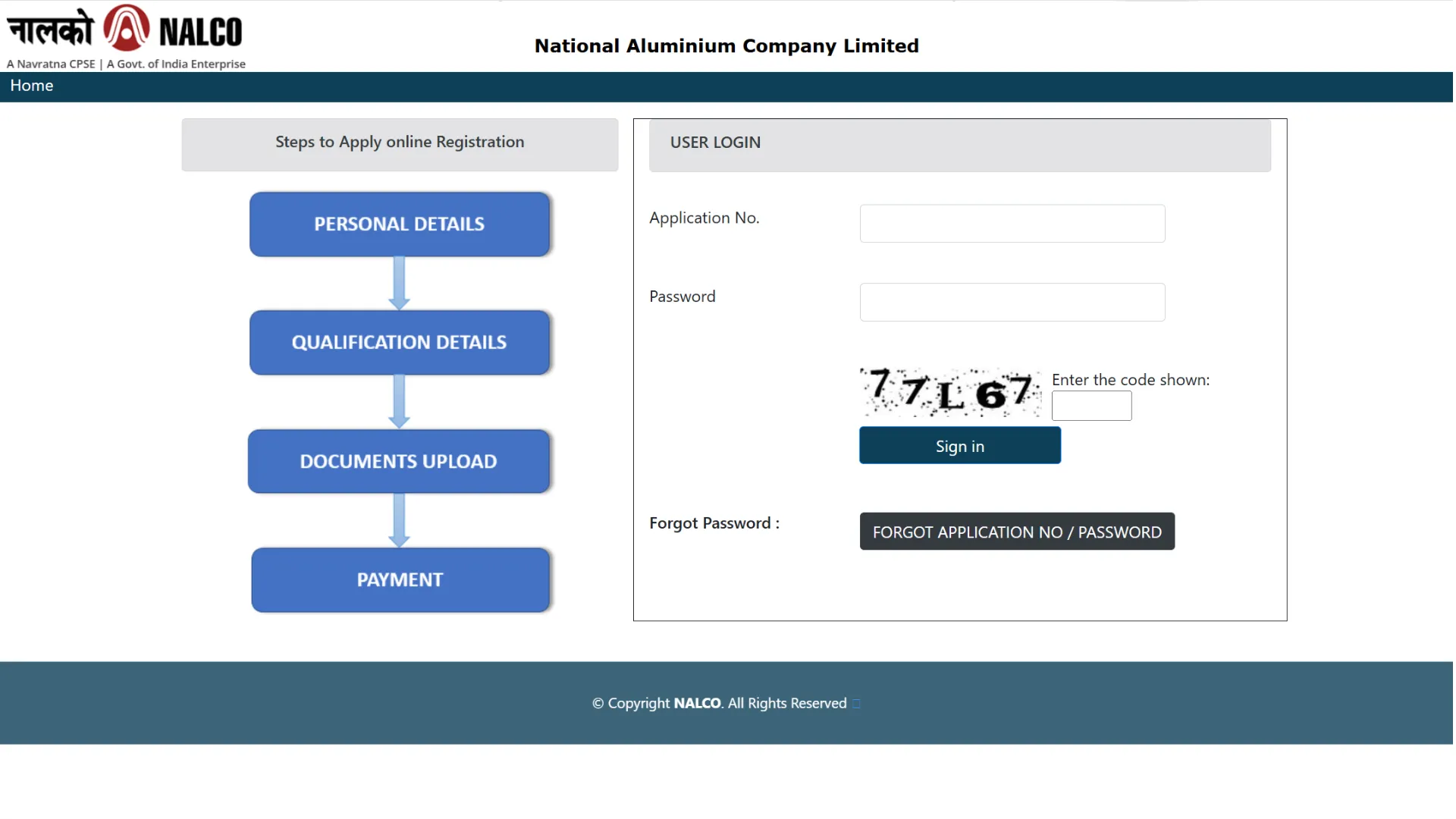The height and width of the screenshot is (819, 1456).
Task: Click 'A Navratna CPSE' tagline under logo
Action: click(51, 64)
